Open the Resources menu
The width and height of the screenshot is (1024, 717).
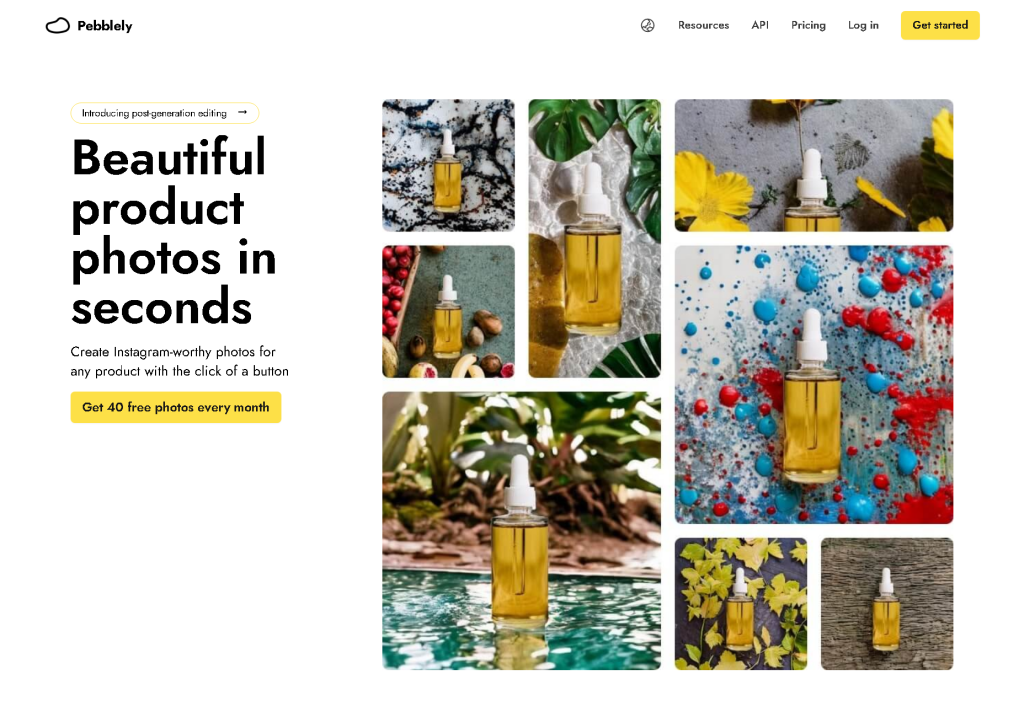[x=703, y=25]
